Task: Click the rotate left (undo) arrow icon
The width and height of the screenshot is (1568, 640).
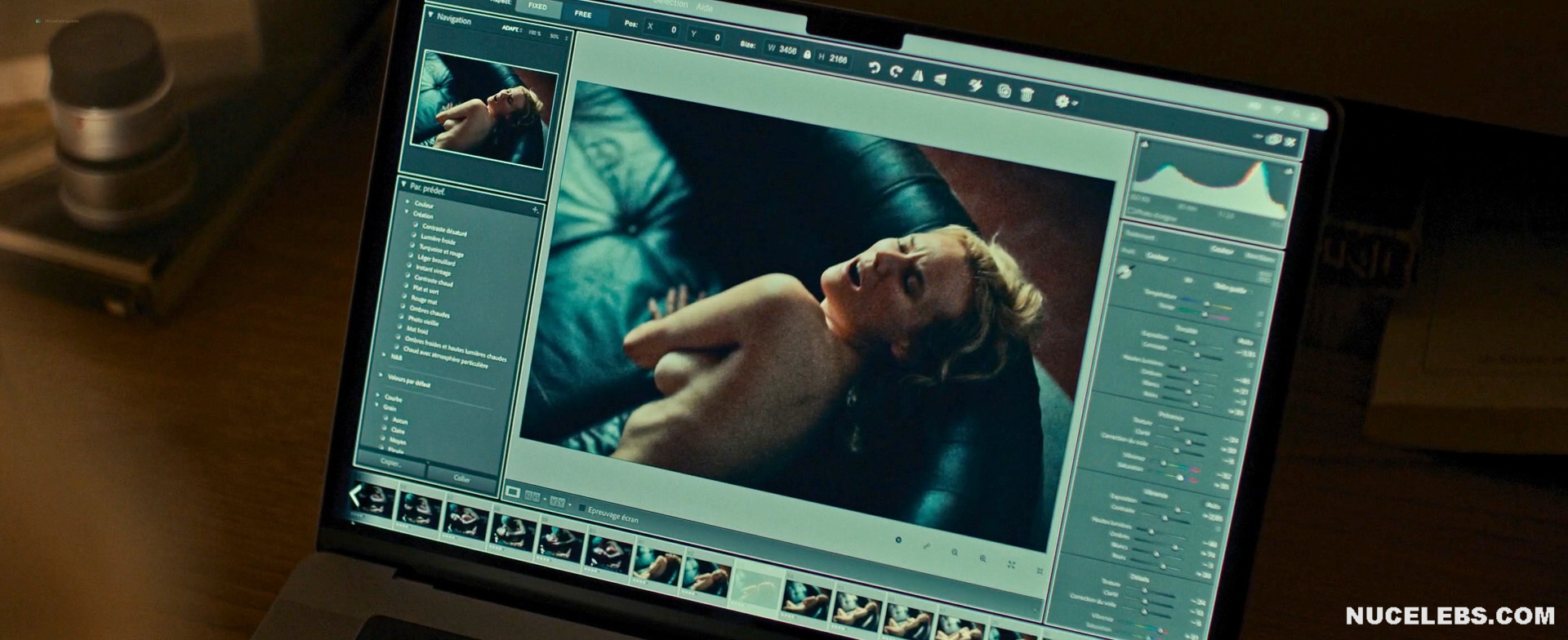Action: (x=874, y=69)
